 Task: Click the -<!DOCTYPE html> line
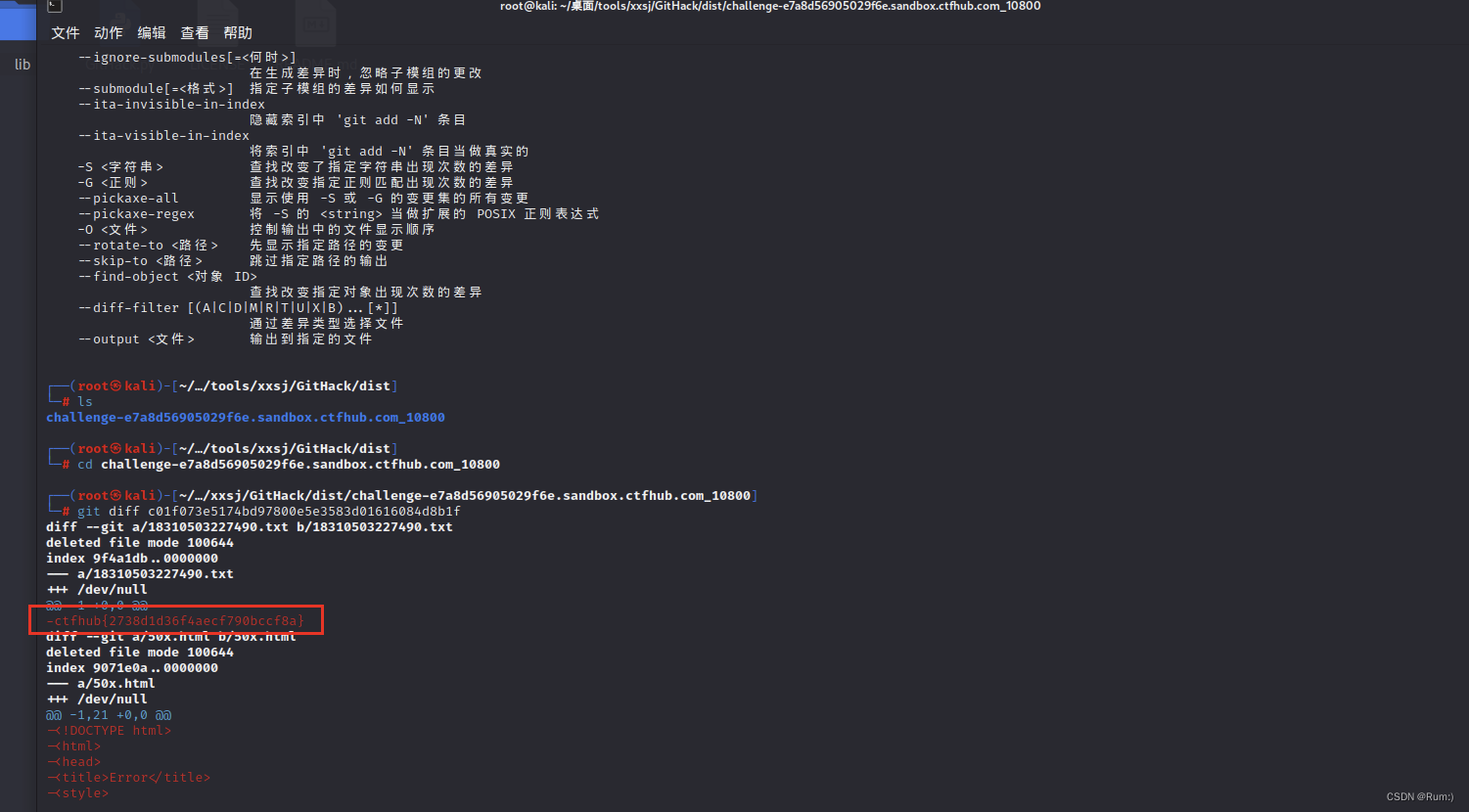[x=109, y=731]
